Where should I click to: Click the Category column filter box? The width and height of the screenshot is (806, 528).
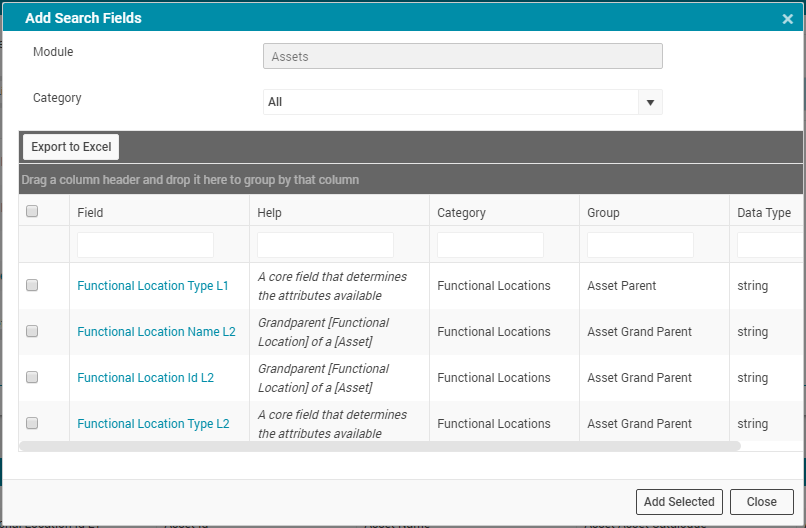coord(490,245)
